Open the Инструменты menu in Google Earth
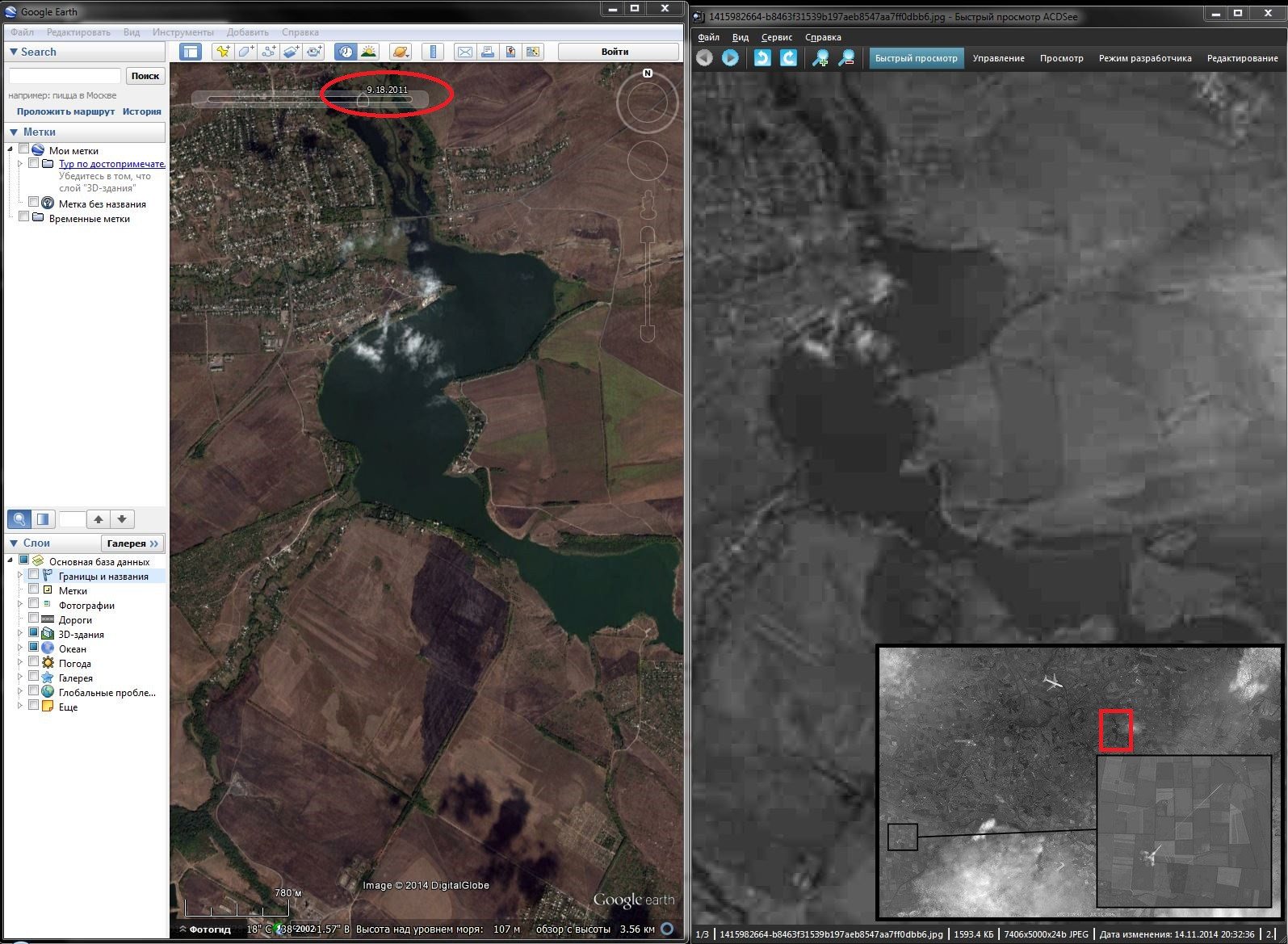The width and height of the screenshot is (1288, 944). (183, 32)
